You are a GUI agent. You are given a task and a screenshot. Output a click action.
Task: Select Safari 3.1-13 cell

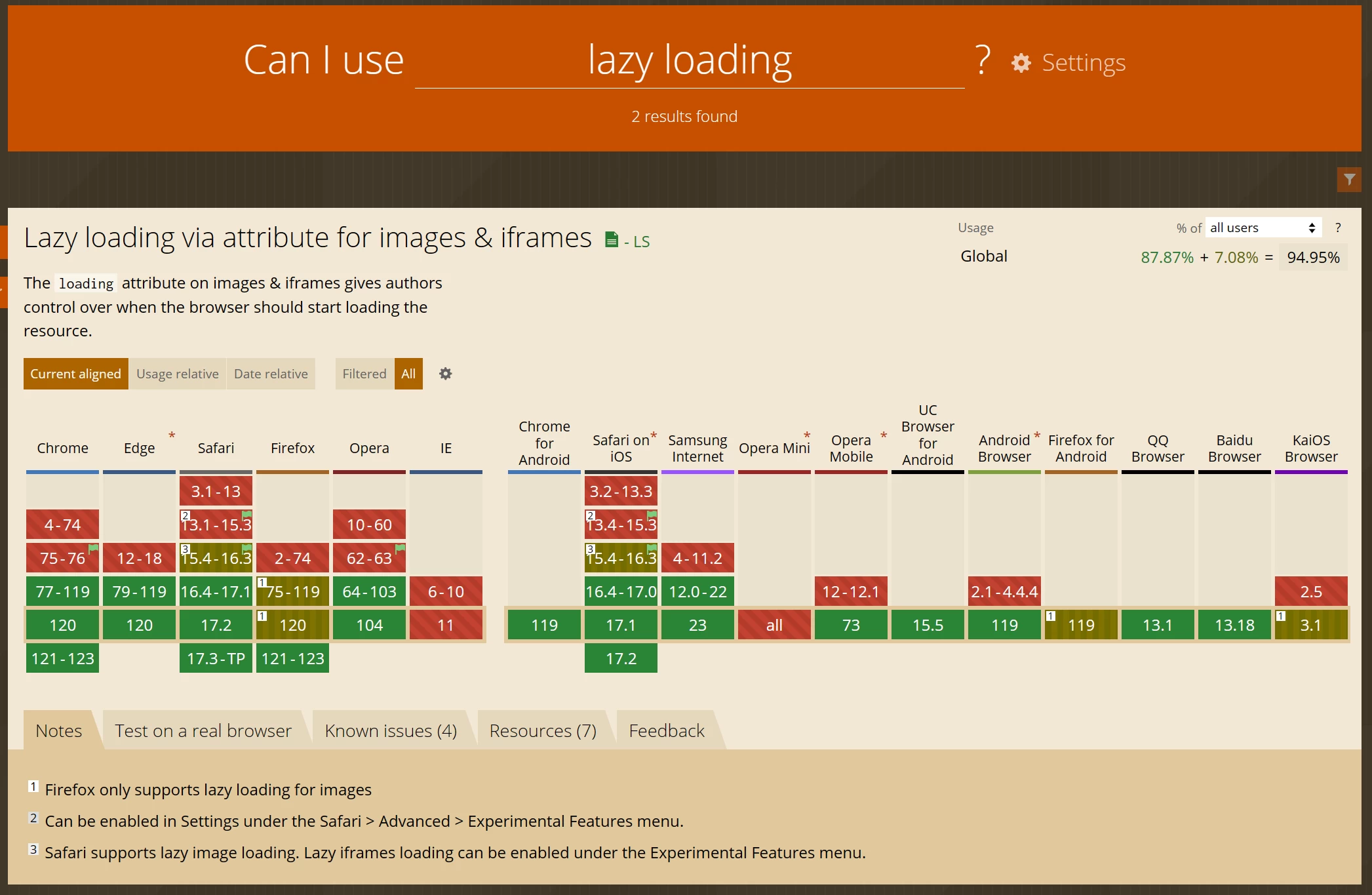tap(216, 491)
